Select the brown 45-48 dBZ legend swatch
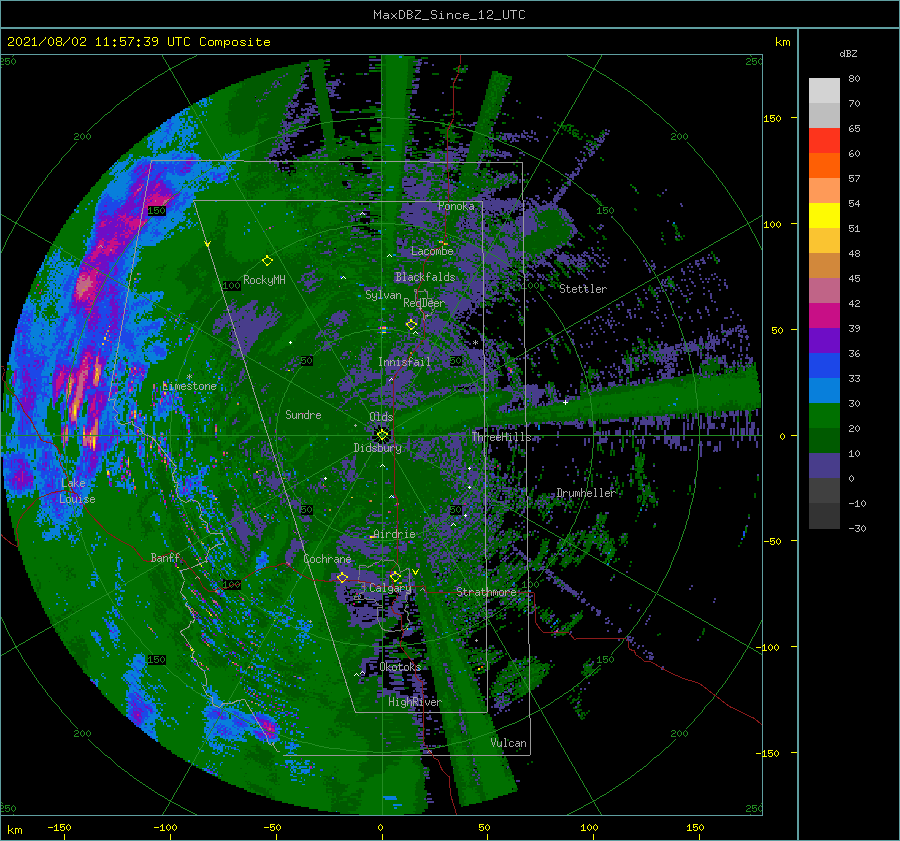Viewport: 900px width, 841px height. click(x=824, y=265)
